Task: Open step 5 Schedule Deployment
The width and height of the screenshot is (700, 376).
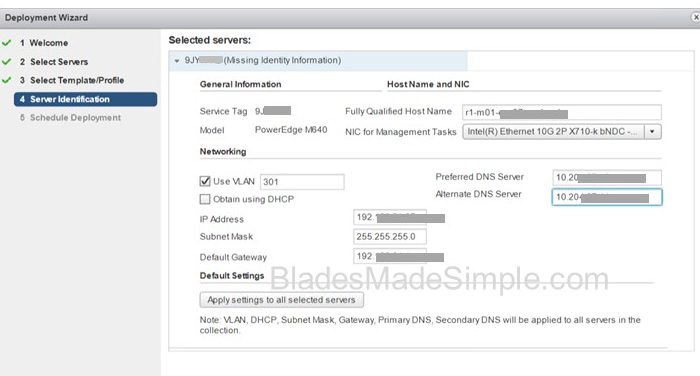Action: [70, 118]
